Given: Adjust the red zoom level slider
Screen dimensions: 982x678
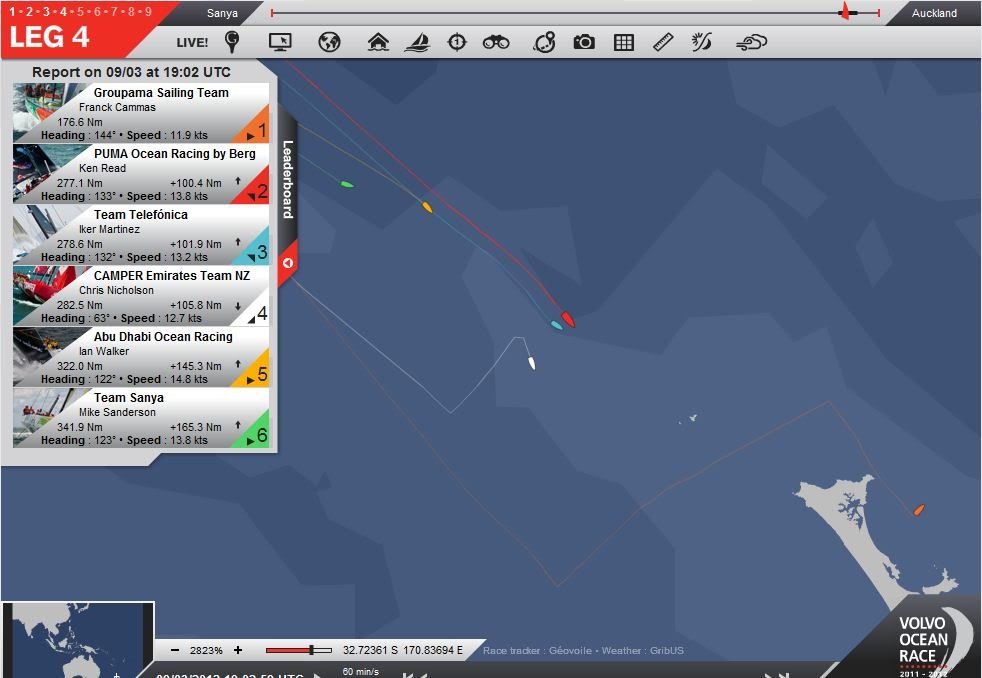Looking at the screenshot, I should [299, 650].
